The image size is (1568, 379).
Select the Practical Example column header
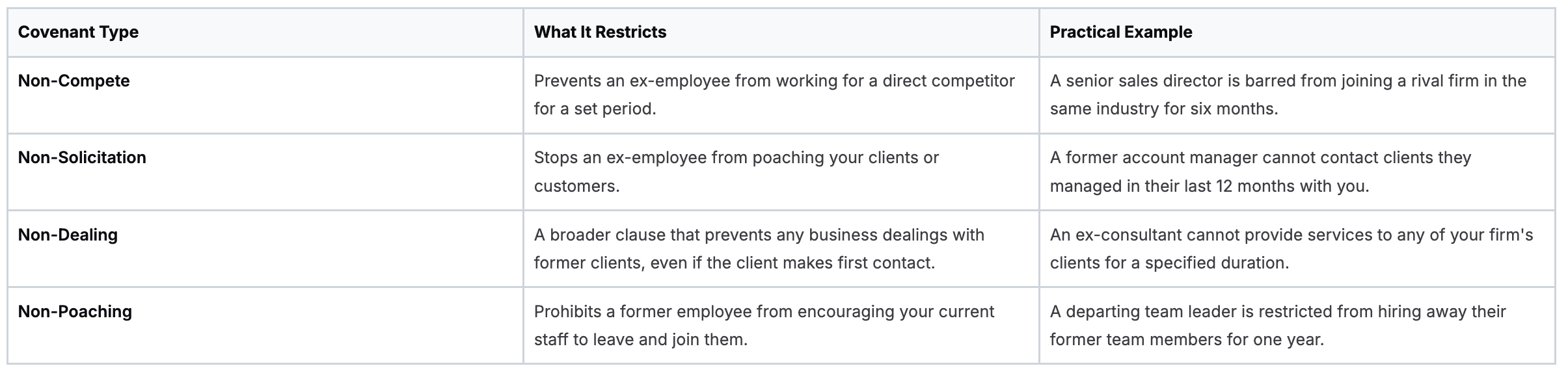(x=1120, y=33)
